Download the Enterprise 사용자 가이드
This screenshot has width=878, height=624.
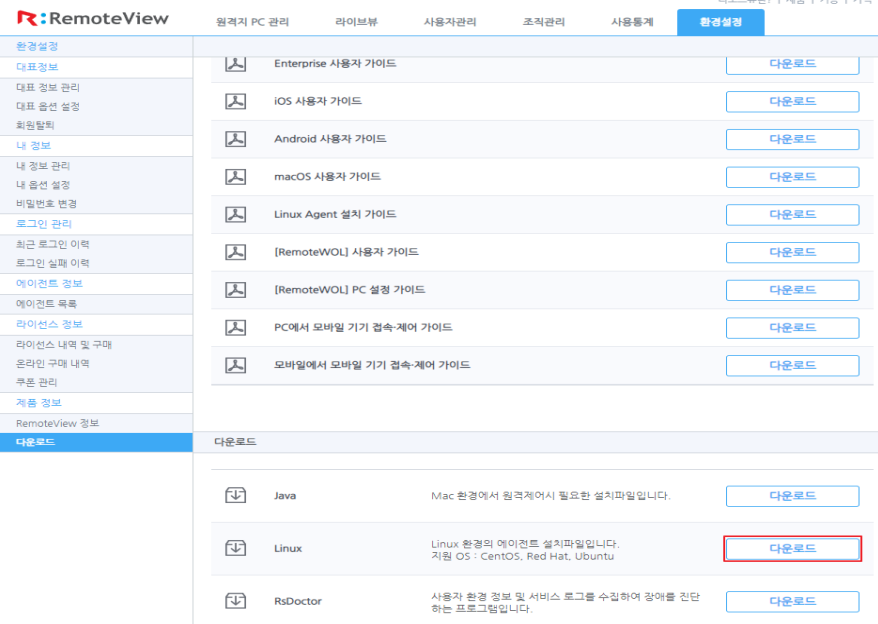pos(792,64)
